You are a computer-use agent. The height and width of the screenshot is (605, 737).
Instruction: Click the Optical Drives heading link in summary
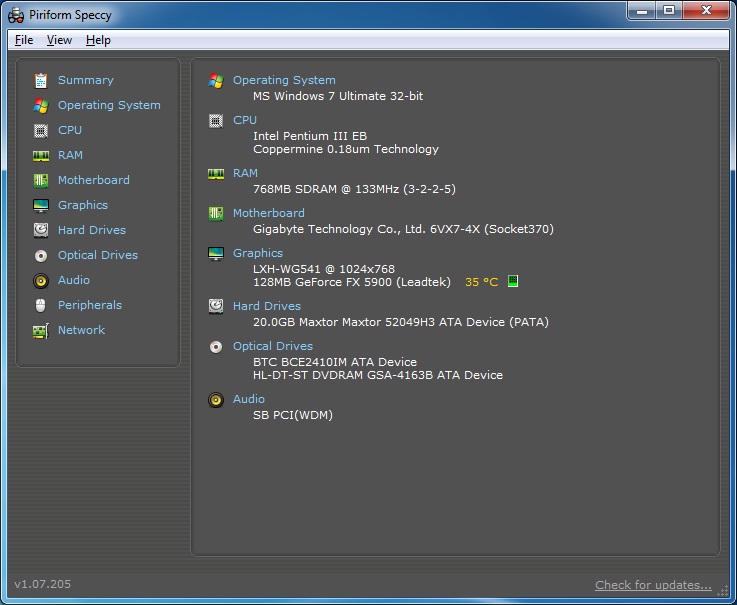pos(273,346)
